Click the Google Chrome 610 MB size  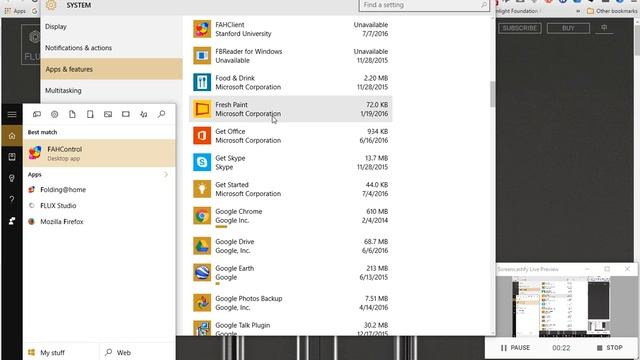377,211
